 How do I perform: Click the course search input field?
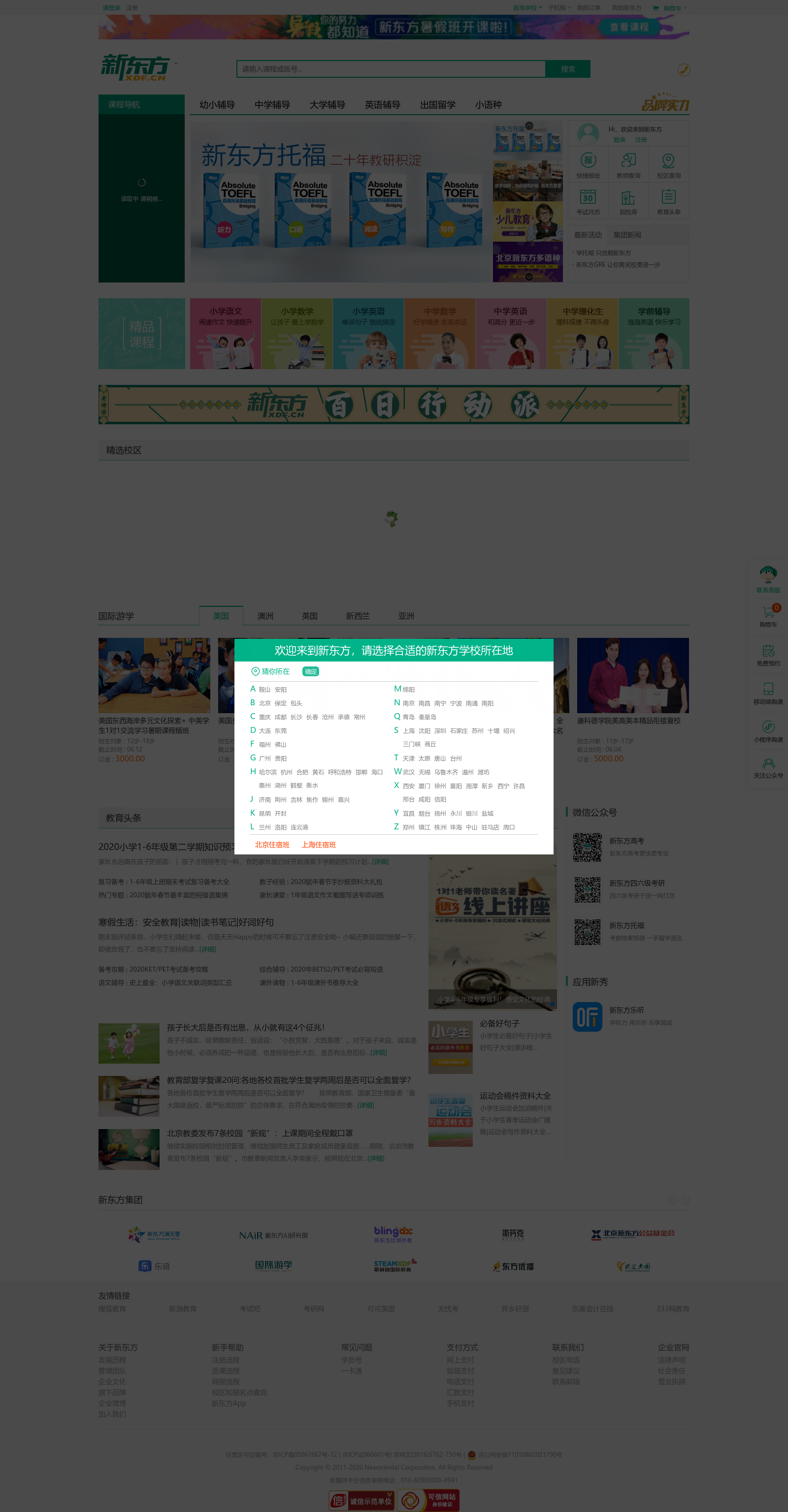391,69
